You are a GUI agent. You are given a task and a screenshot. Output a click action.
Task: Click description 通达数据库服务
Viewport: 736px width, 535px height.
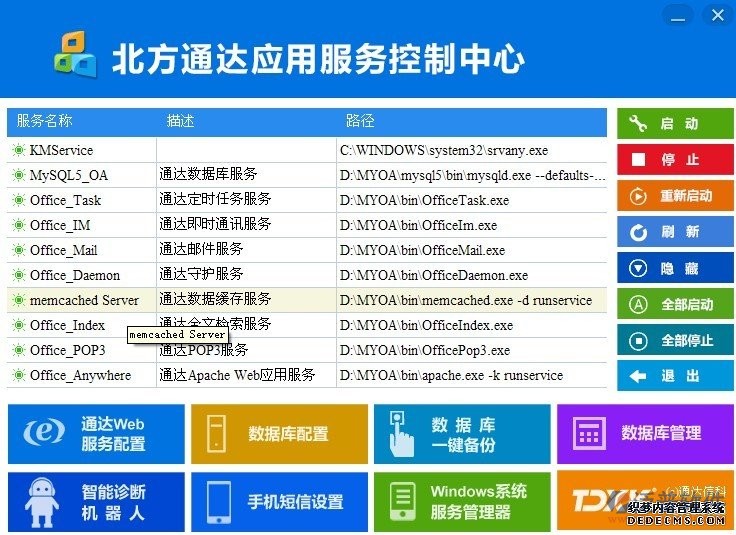click(208, 174)
